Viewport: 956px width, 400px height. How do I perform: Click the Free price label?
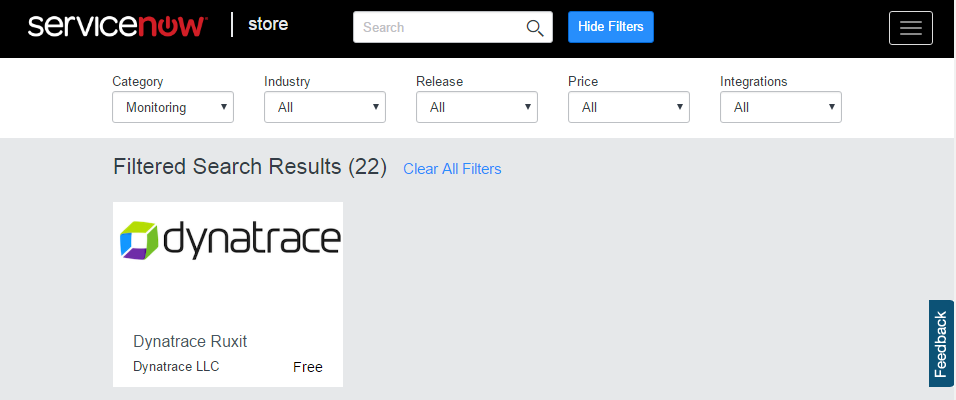click(308, 367)
